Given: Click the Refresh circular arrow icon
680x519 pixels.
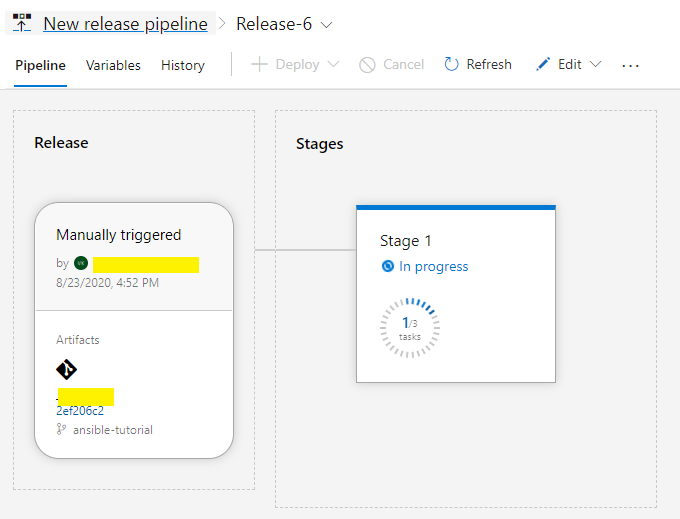Looking at the screenshot, I should tap(451, 64).
